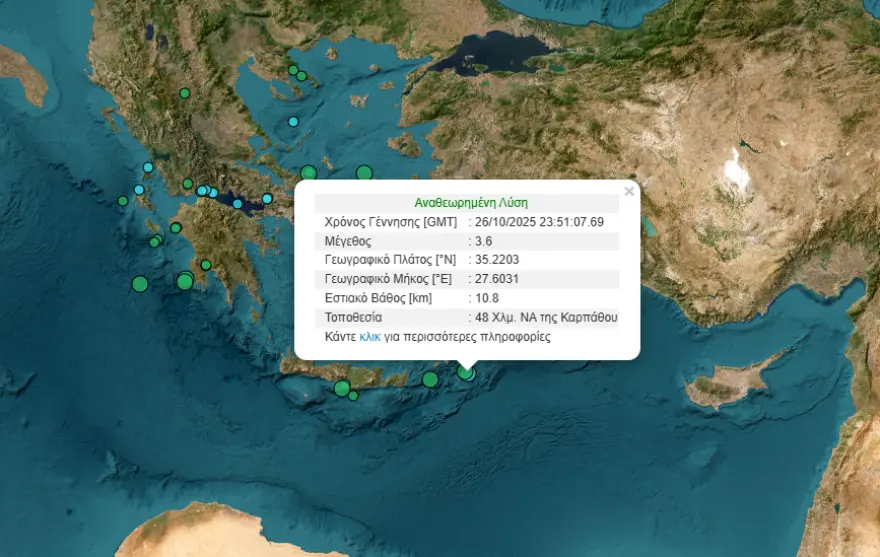Viewport: 880px width, 557px height.
Task: Click the magnitude value 3.6
Action: (484, 241)
